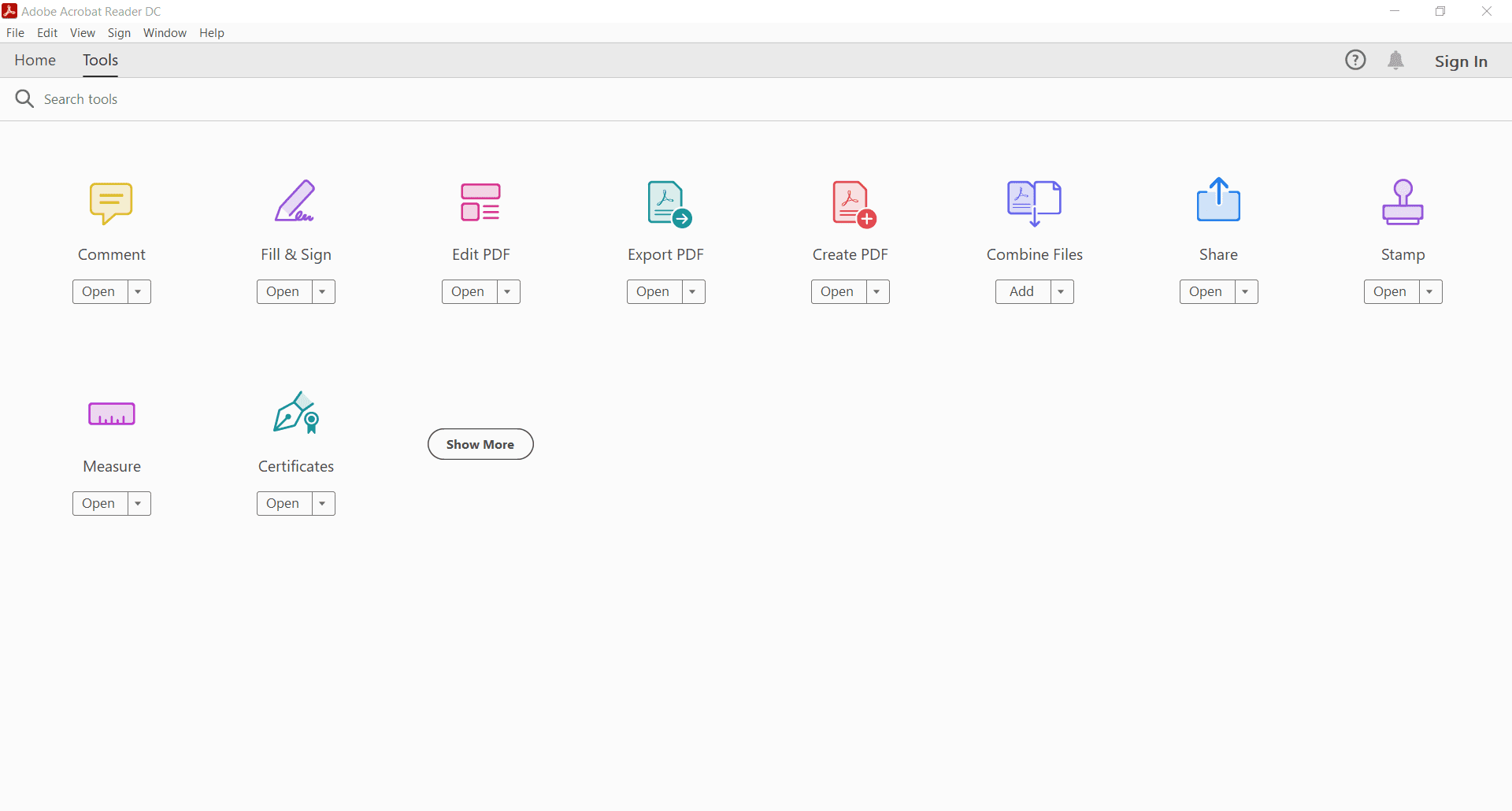
Task: Click the Share label
Action: pos(1218,255)
